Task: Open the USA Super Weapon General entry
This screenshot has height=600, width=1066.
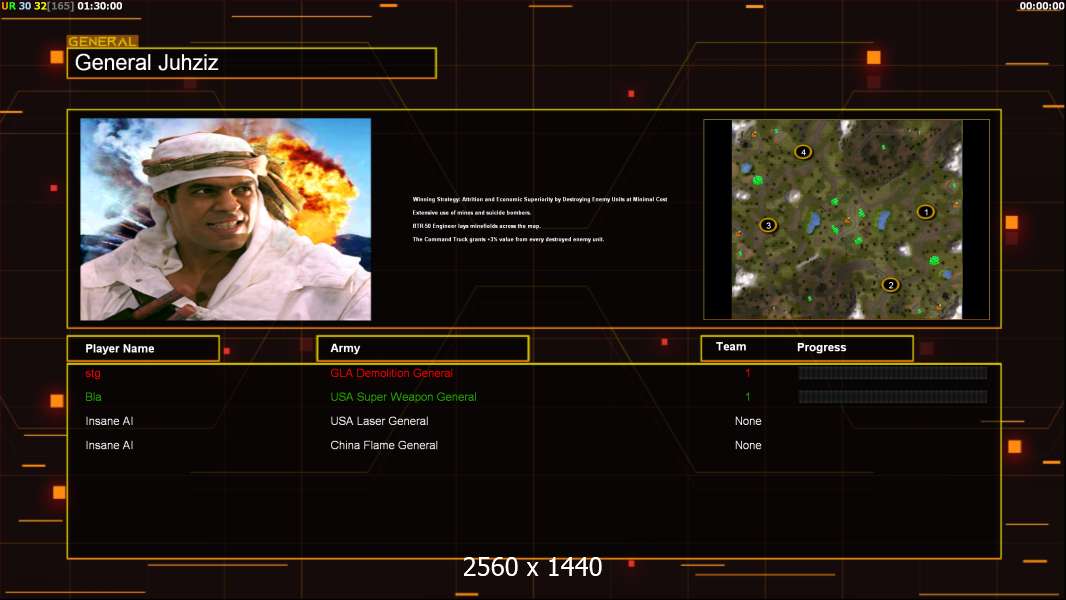Action: 403,398
